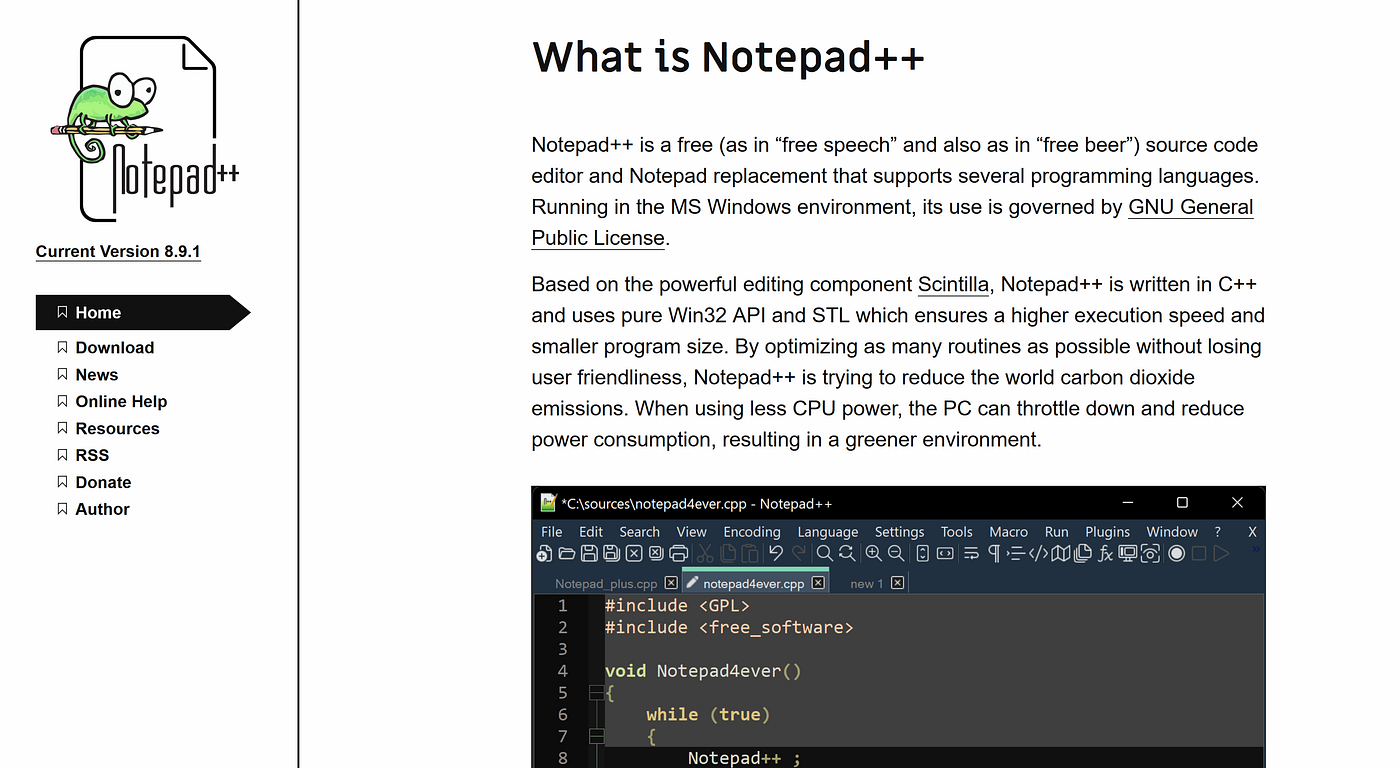Open the File menu in Notepad++
Viewport: 1400px width, 768px height.
pos(552,532)
